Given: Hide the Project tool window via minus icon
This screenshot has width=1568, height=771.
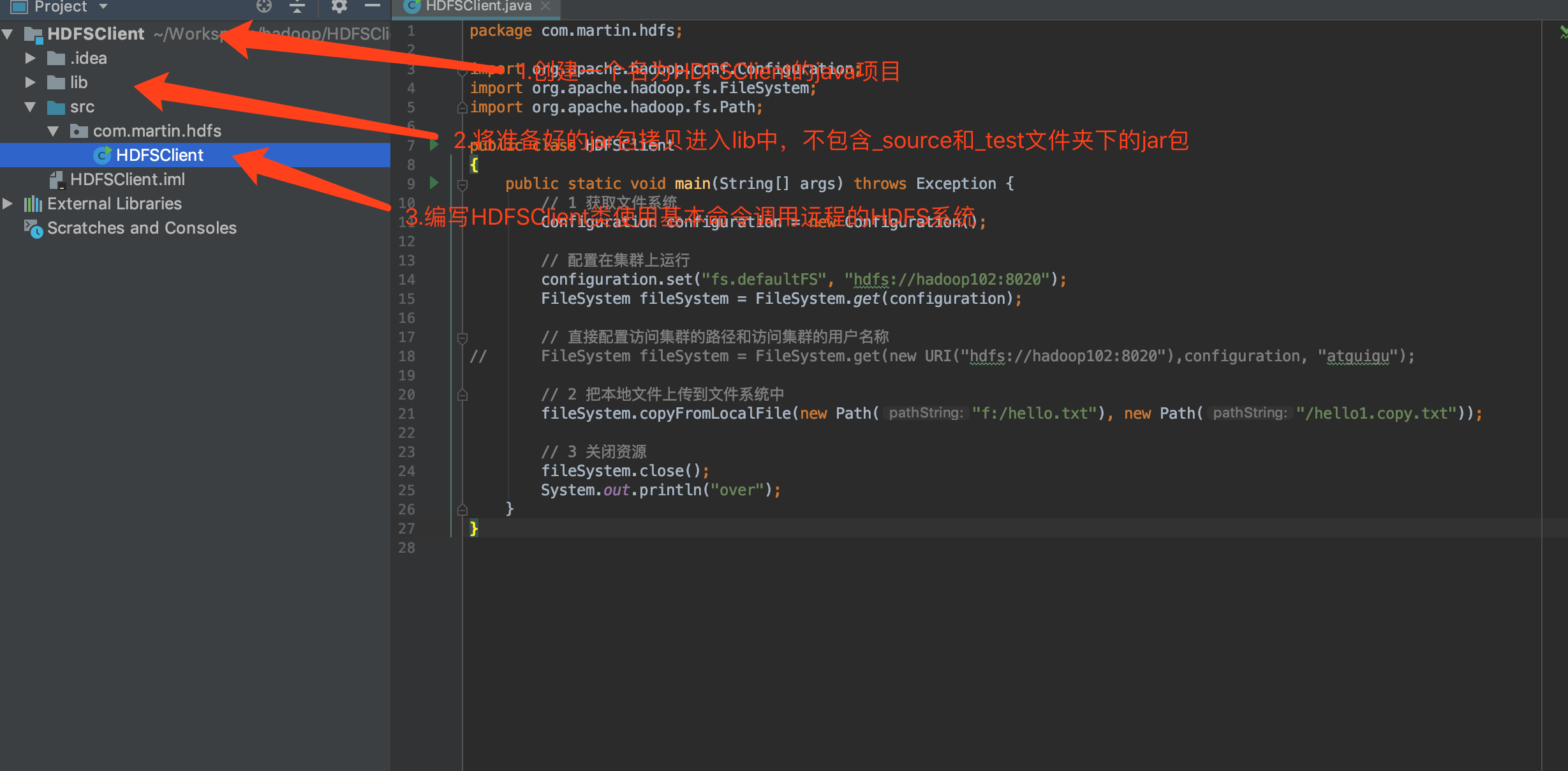Looking at the screenshot, I should pyautogui.click(x=373, y=6).
